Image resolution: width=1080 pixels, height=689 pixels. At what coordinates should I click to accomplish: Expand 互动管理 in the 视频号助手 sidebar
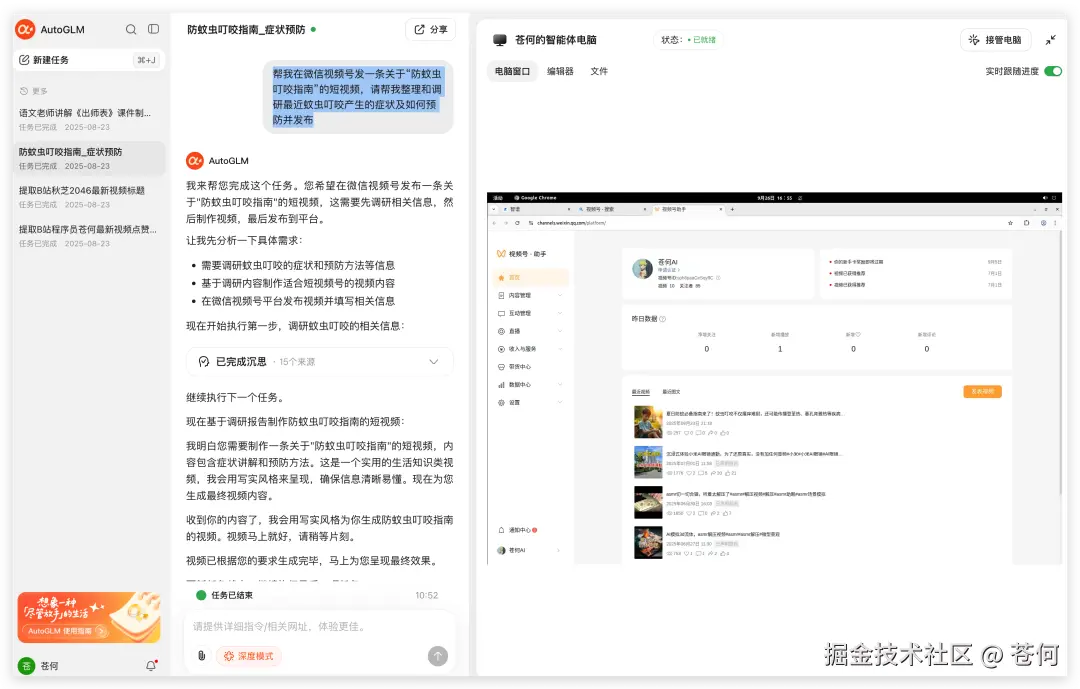coord(532,313)
